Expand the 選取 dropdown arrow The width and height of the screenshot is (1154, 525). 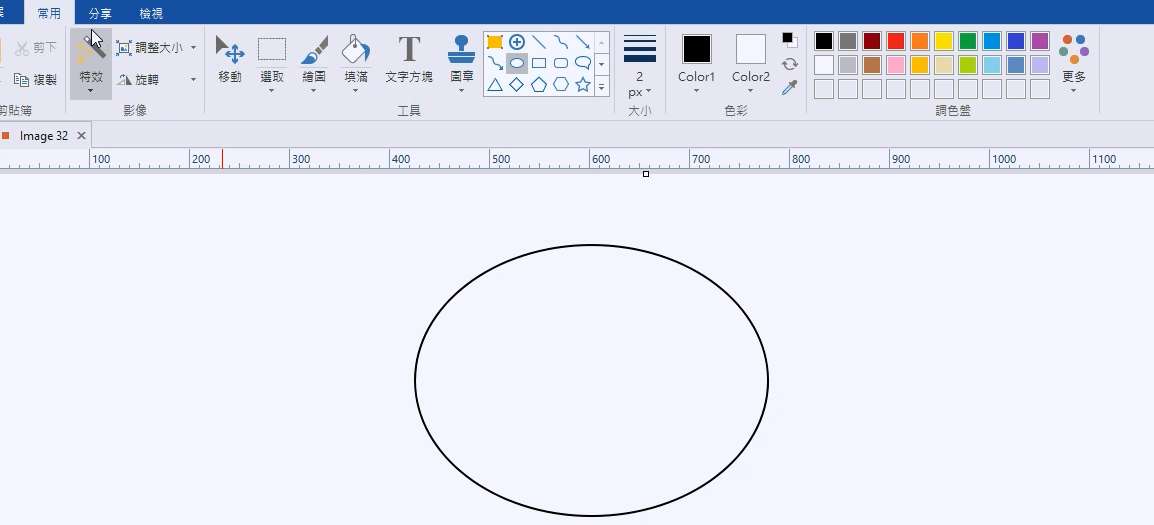(x=272, y=91)
